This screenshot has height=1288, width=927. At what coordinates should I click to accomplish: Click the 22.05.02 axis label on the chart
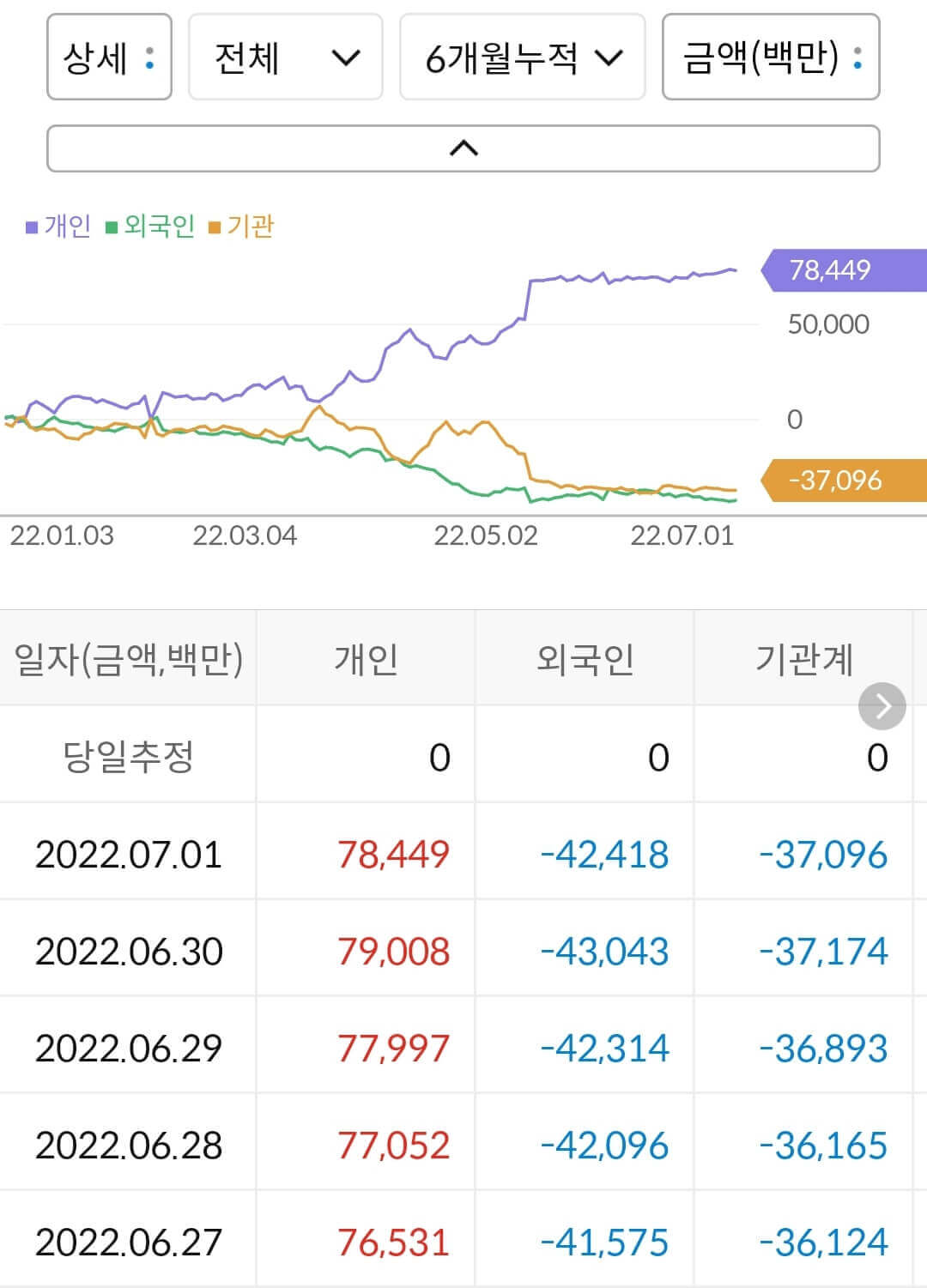click(483, 536)
